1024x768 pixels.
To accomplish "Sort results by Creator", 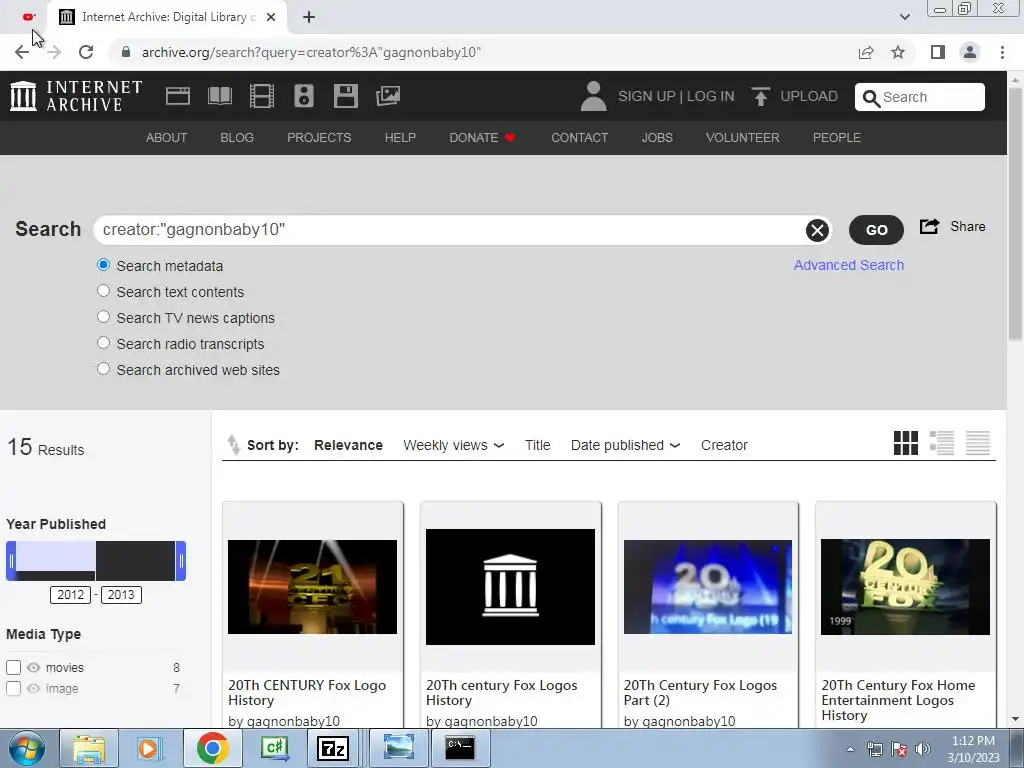I will (724, 445).
